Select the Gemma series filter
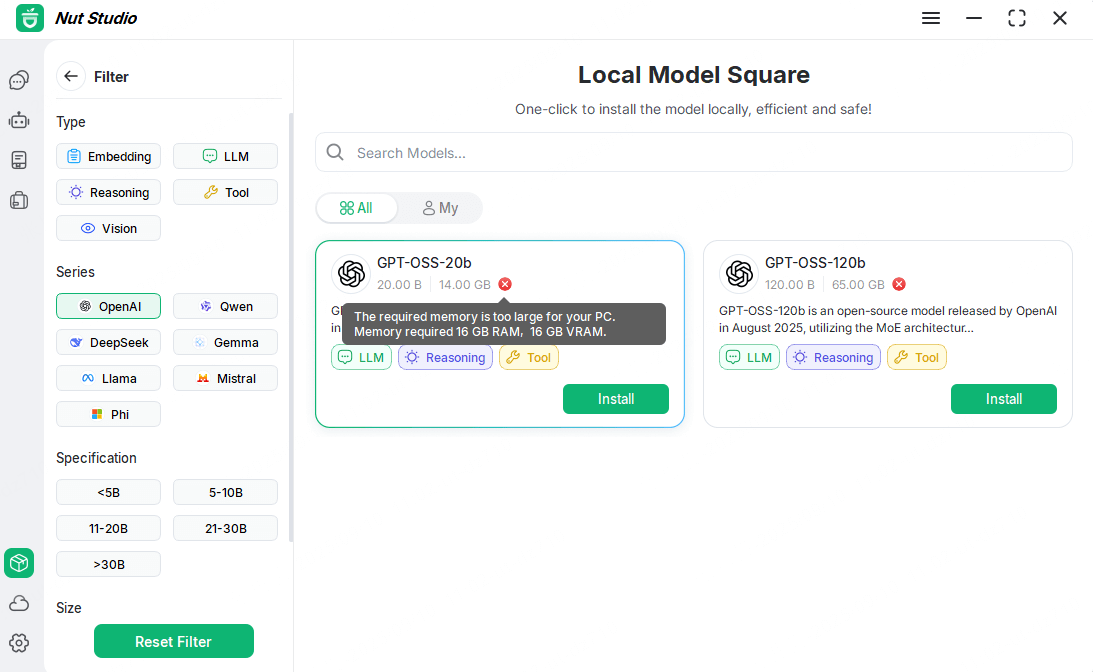 225,342
